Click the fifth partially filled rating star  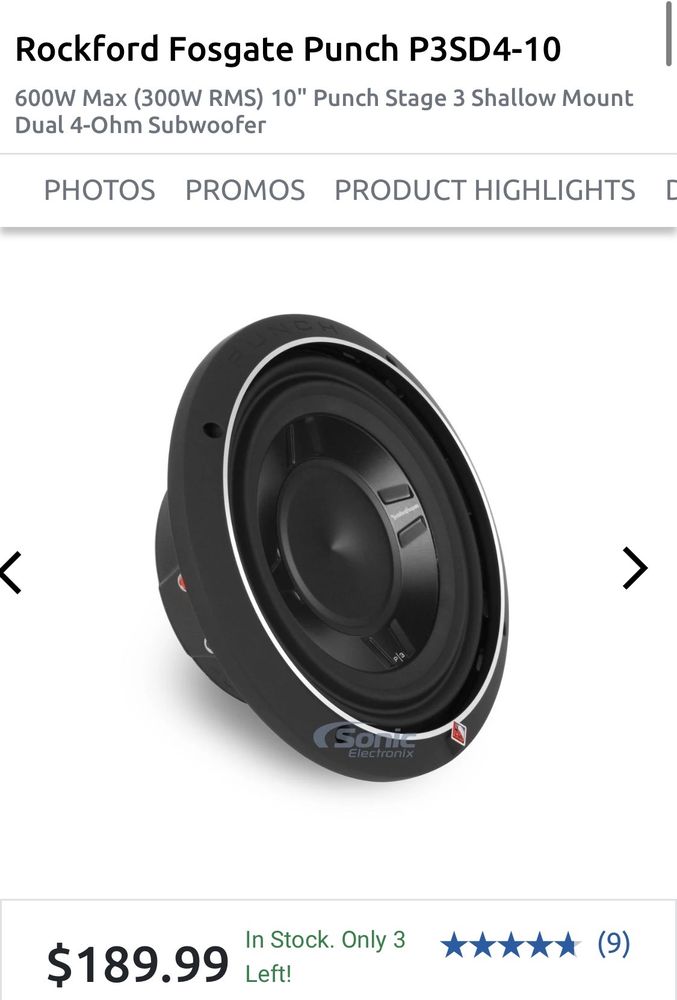coord(567,945)
